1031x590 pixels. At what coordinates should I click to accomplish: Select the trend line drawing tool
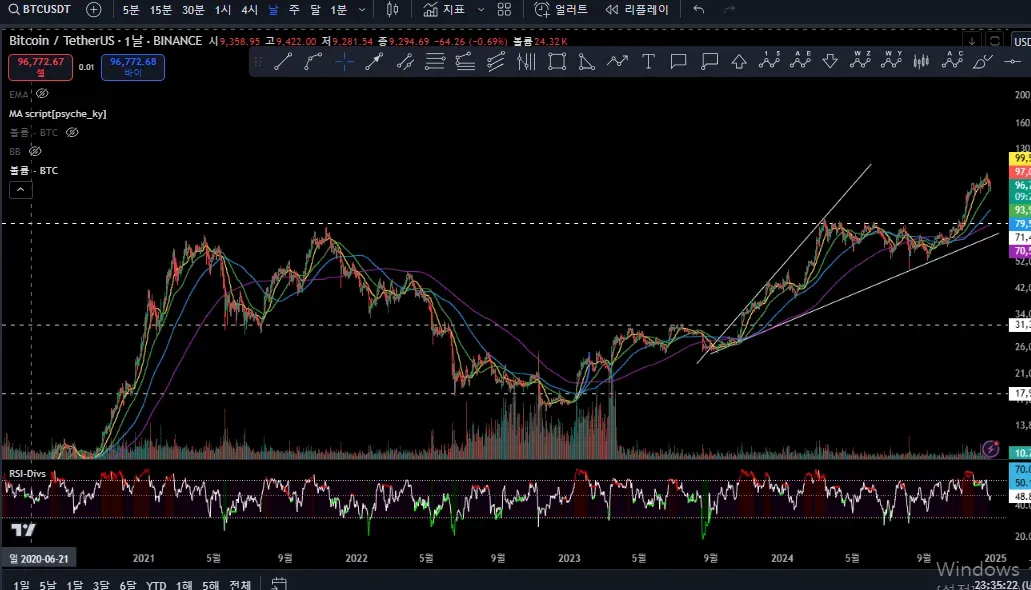pos(283,62)
